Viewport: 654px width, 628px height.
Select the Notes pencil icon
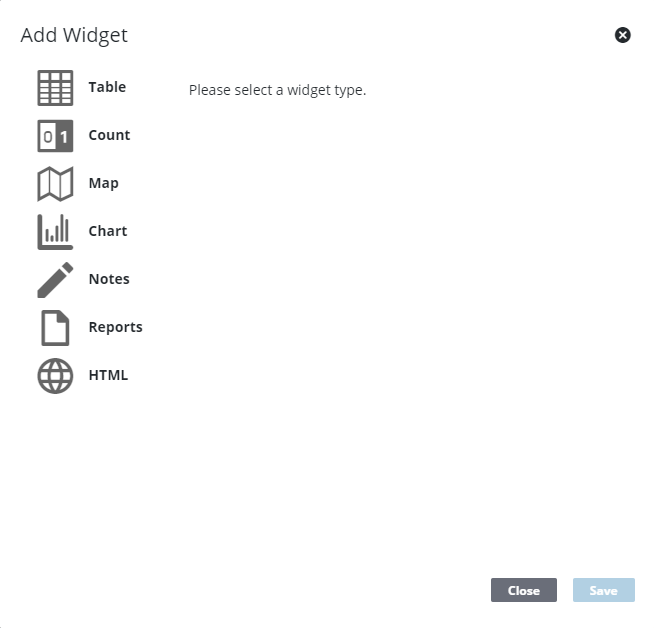point(55,280)
